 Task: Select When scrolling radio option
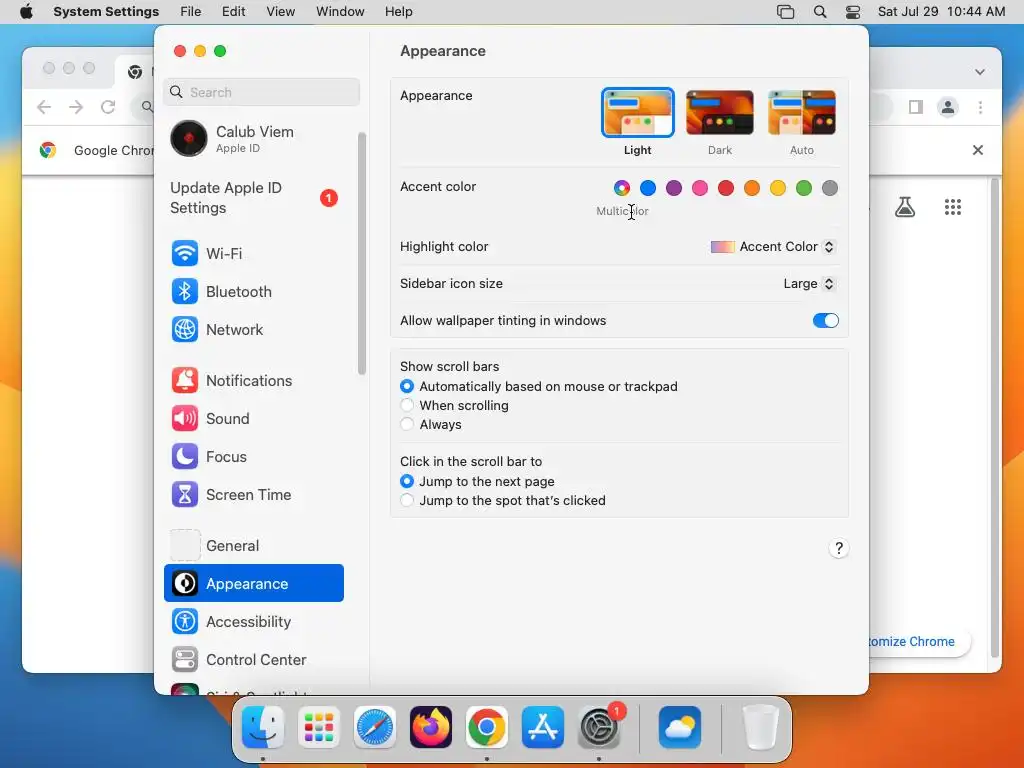point(407,405)
